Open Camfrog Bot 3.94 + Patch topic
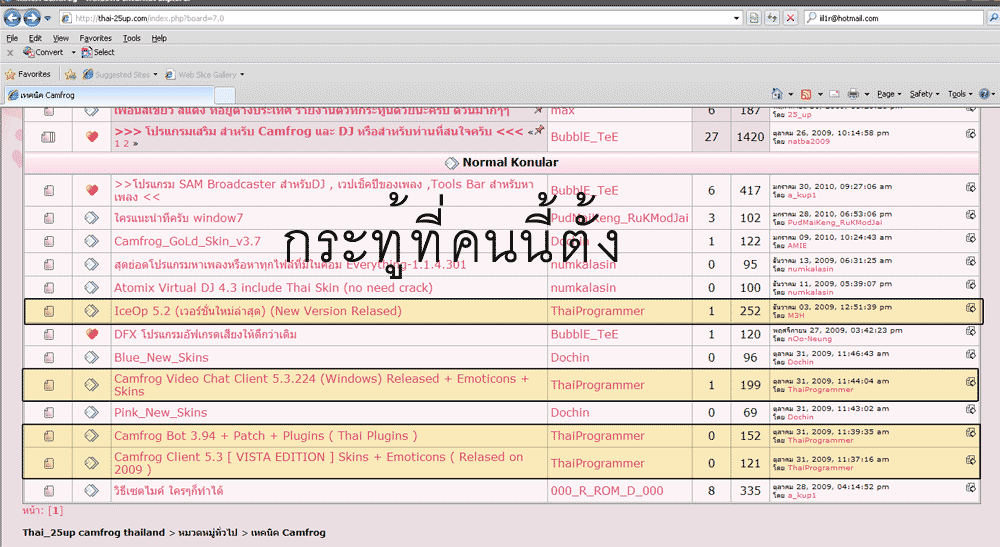 click(x=265, y=436)
